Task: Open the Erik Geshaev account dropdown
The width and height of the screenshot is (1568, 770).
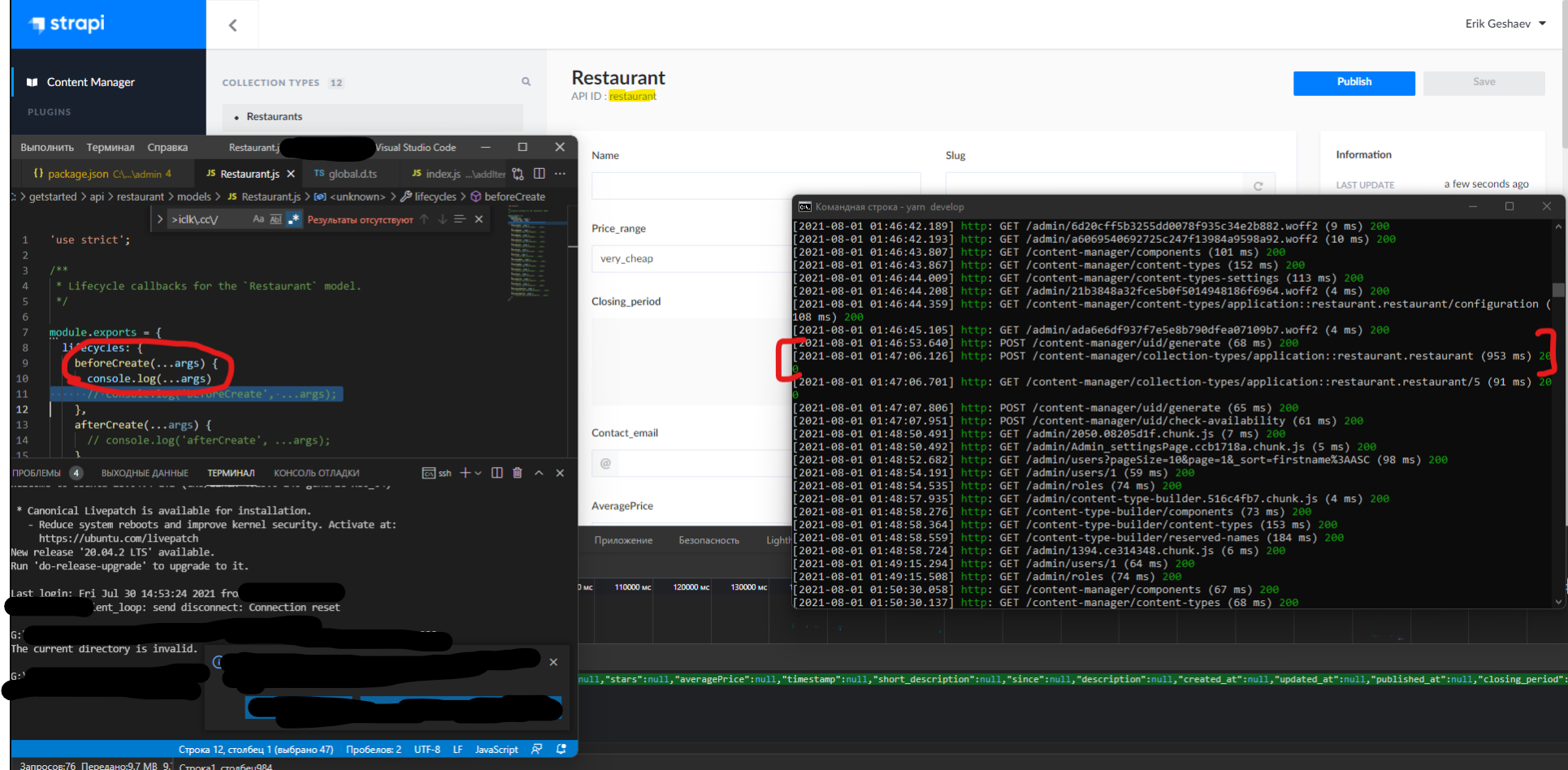Action: tap(1505, 24)
